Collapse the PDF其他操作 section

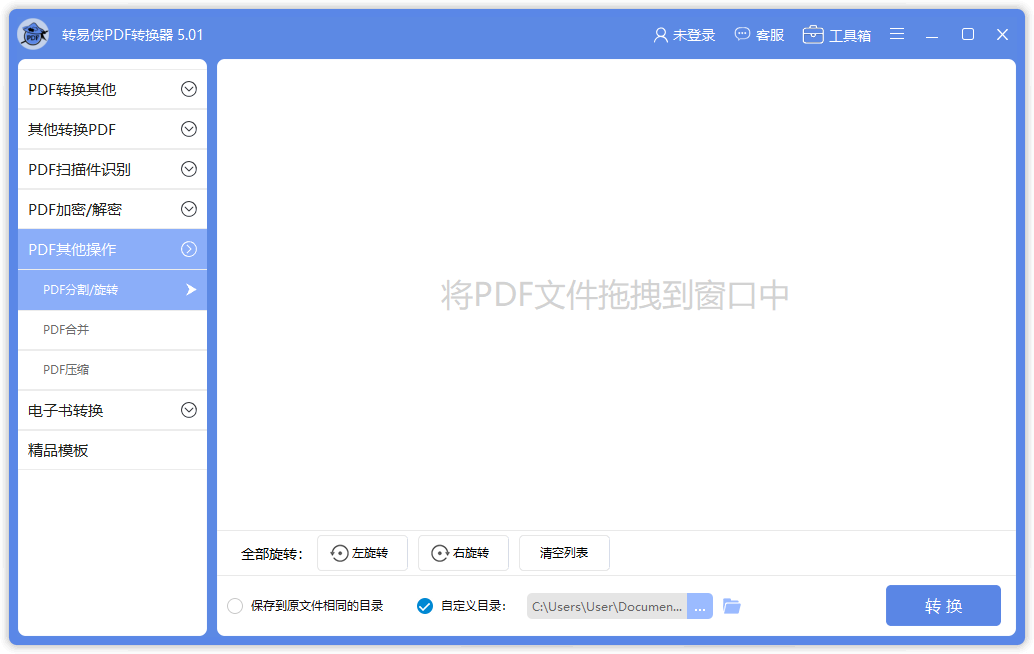pyautogui.click(x=112, y=249)
